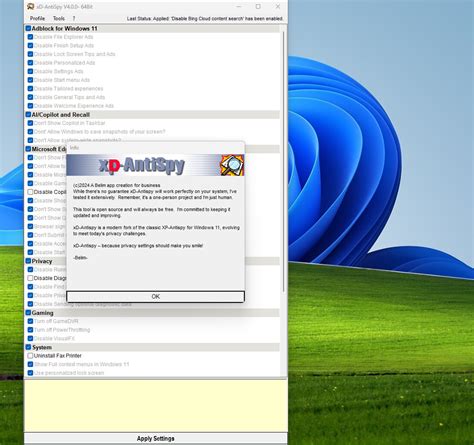
Task: Toggle the AI/Copilot and Recall group checkbox
Action: pos(28,114)
